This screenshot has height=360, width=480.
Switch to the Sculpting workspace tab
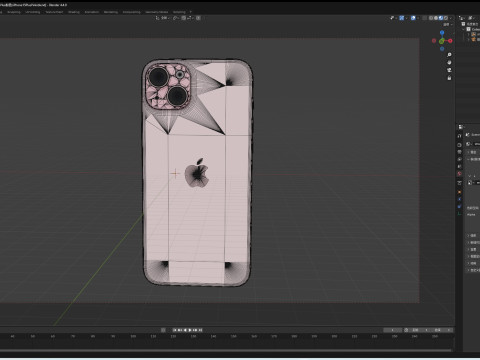[14, 12]
